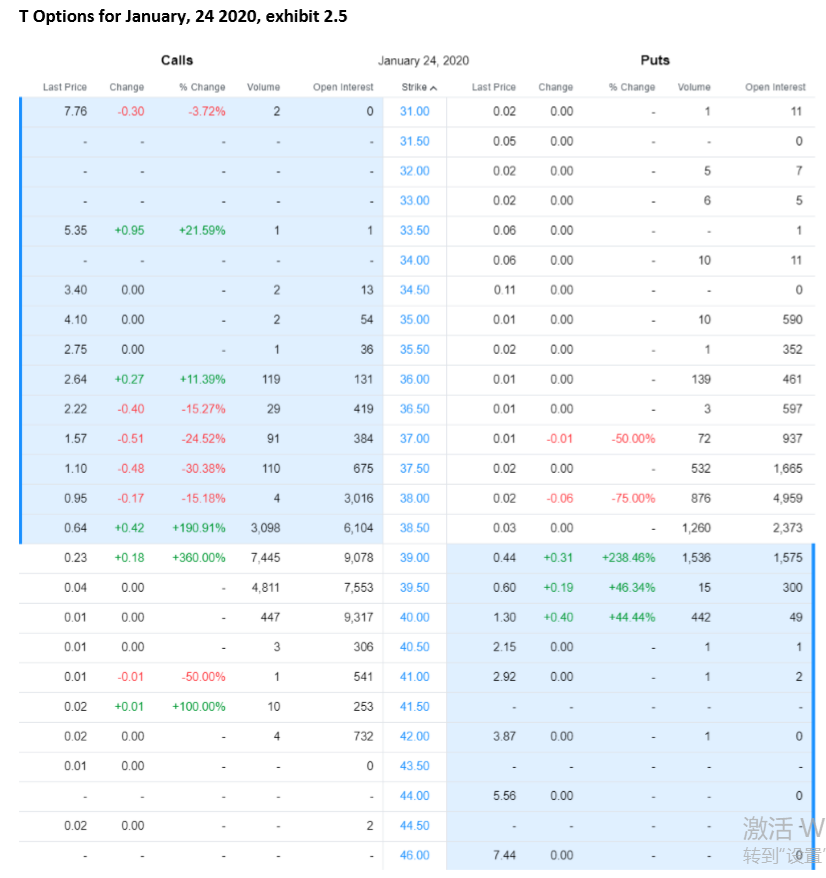The image size is (826, 878).
Task: Sort by the Puts % Change header
Action: [x=631, y=87]
